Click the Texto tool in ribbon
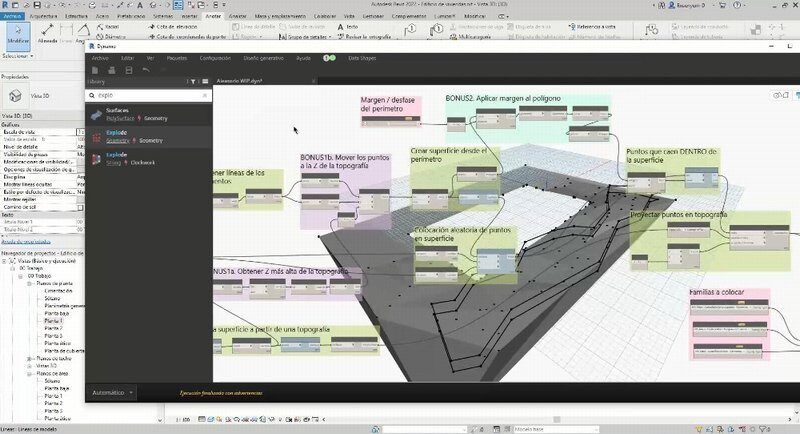This screenshot has width=800, height=434. [352, 25]
